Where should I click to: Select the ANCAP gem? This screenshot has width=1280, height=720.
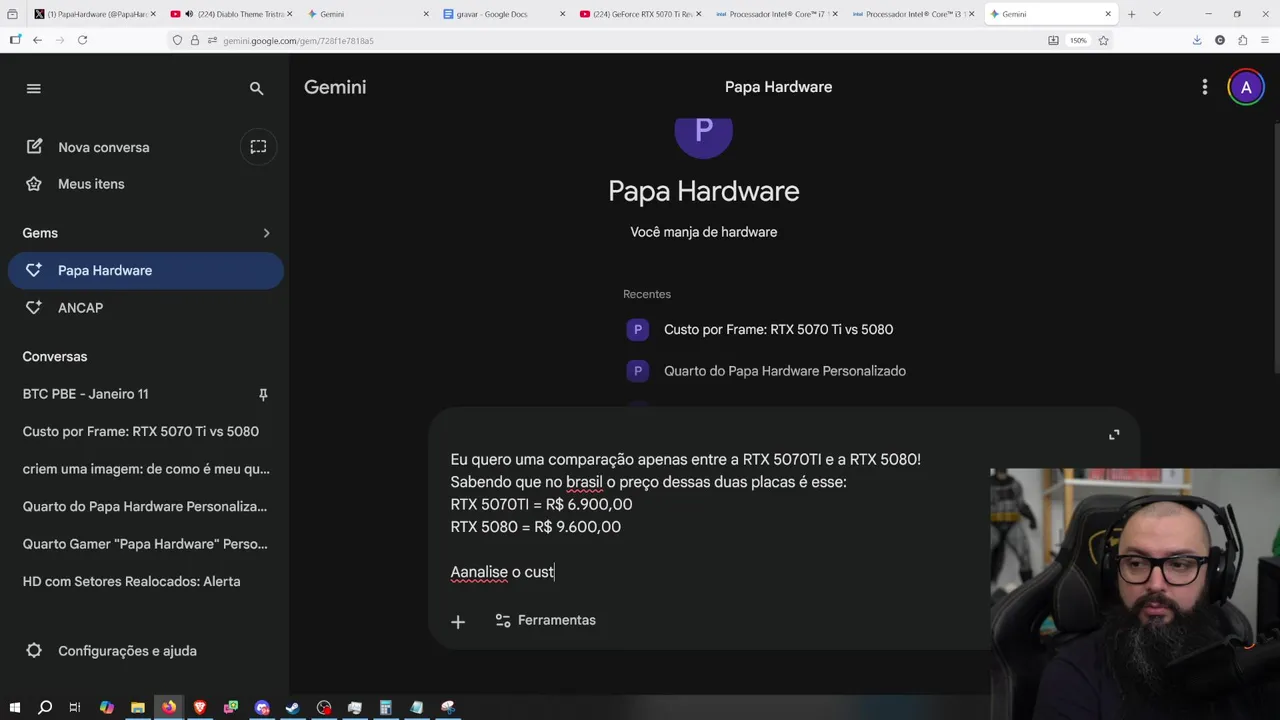(146, 308)
